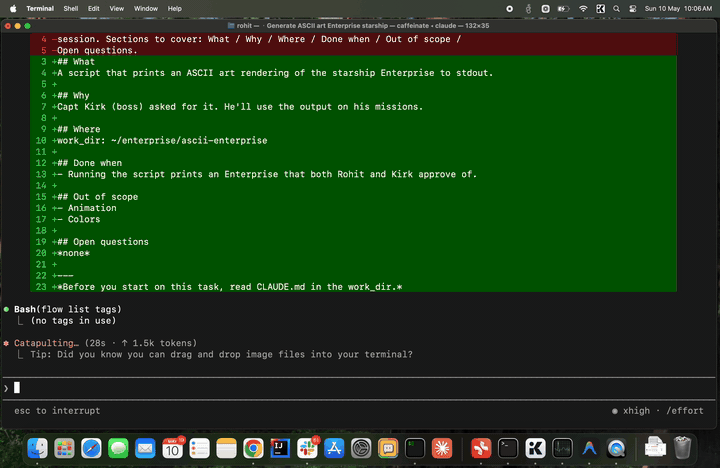The height and width of the screenshot is (468, 720).
Task: Open Launchpad from the Dock
Action: click(64, 448)
